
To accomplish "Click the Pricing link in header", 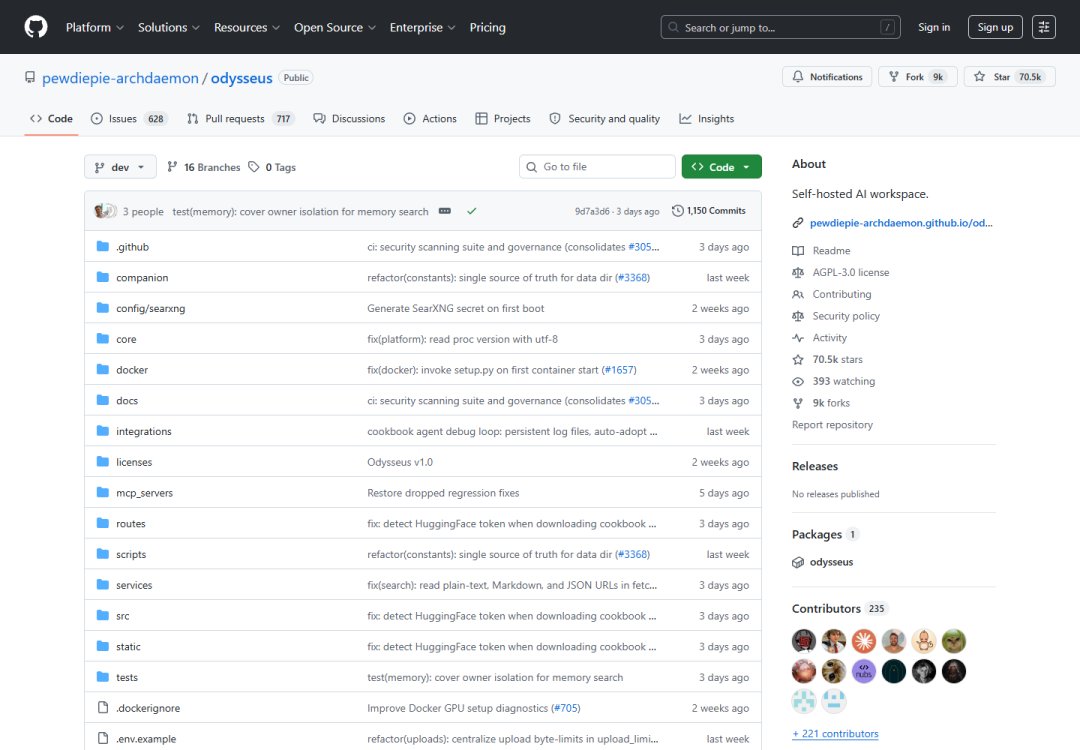I will point(487,28).
